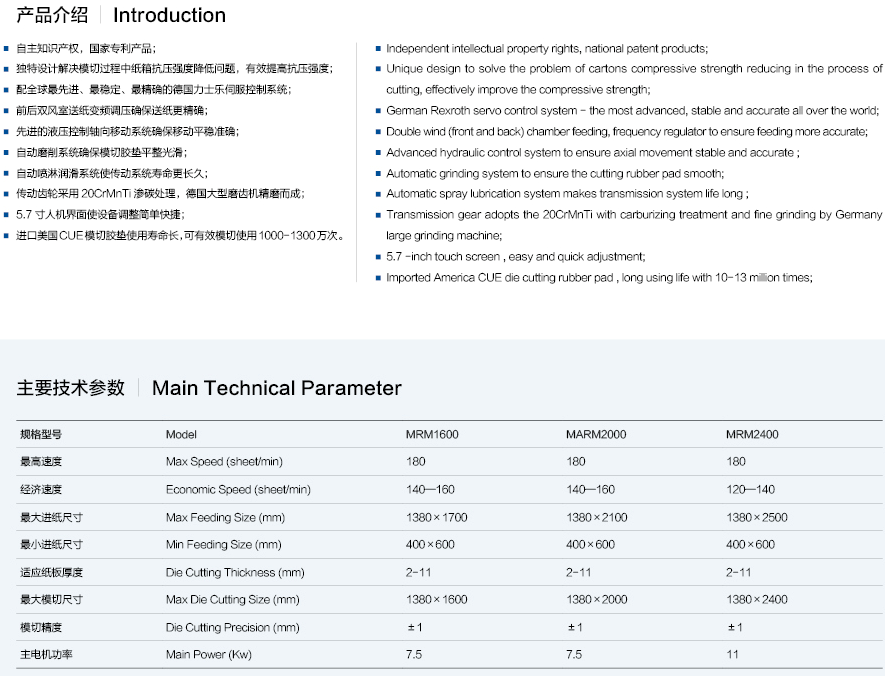This screenshot has width=885, height=676.
Task: Click the Chinese "自主知识产权" bullet line
Action: pos(86,48)
